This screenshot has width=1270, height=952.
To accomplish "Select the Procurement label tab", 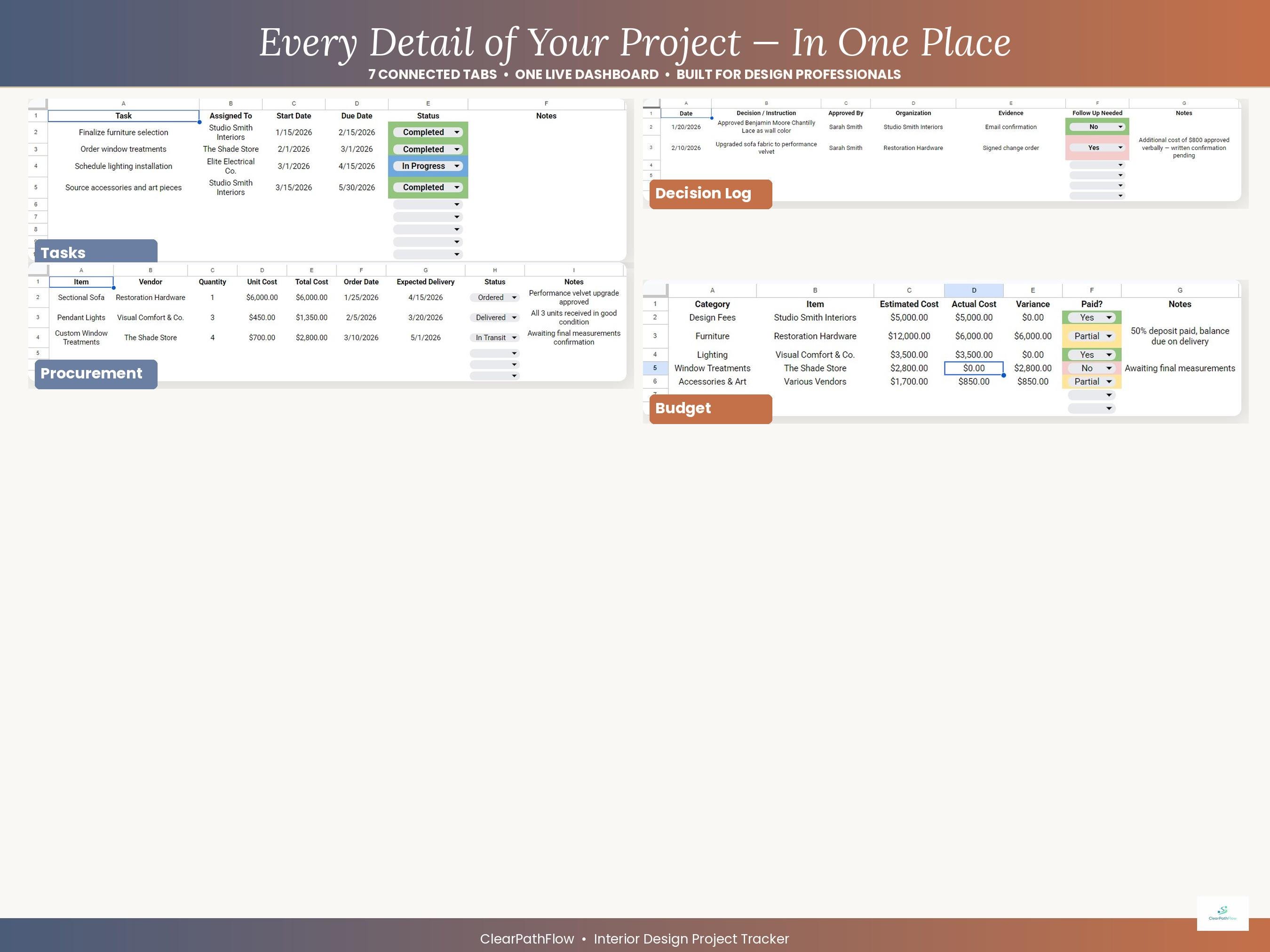I will click(x=96, y=374).
